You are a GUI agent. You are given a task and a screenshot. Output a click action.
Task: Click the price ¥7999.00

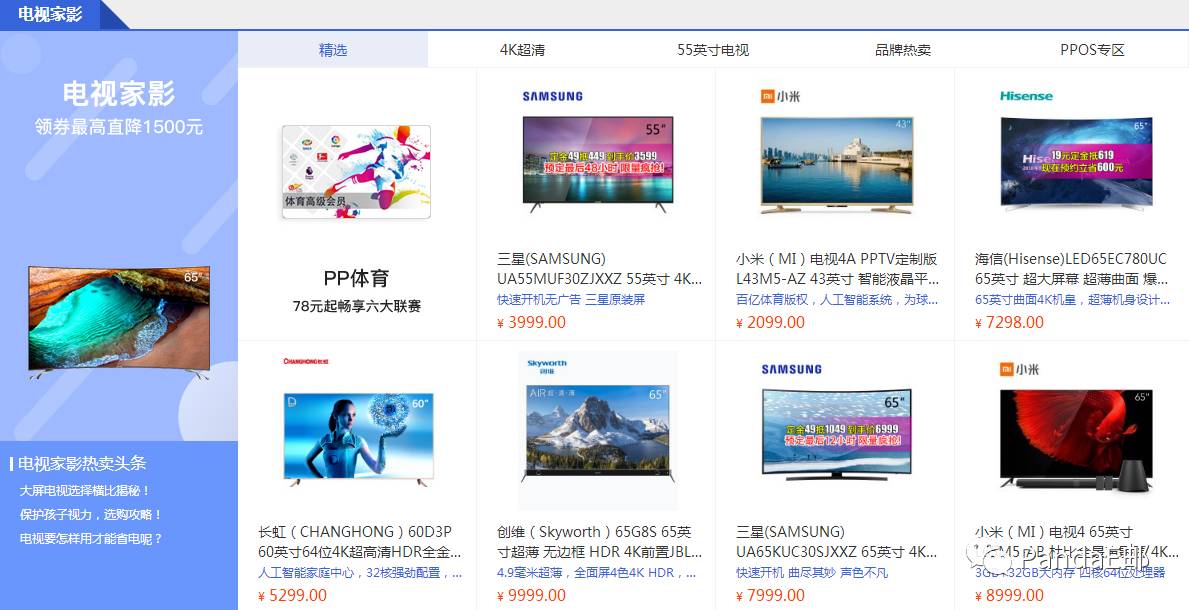[x=770, y=596]
